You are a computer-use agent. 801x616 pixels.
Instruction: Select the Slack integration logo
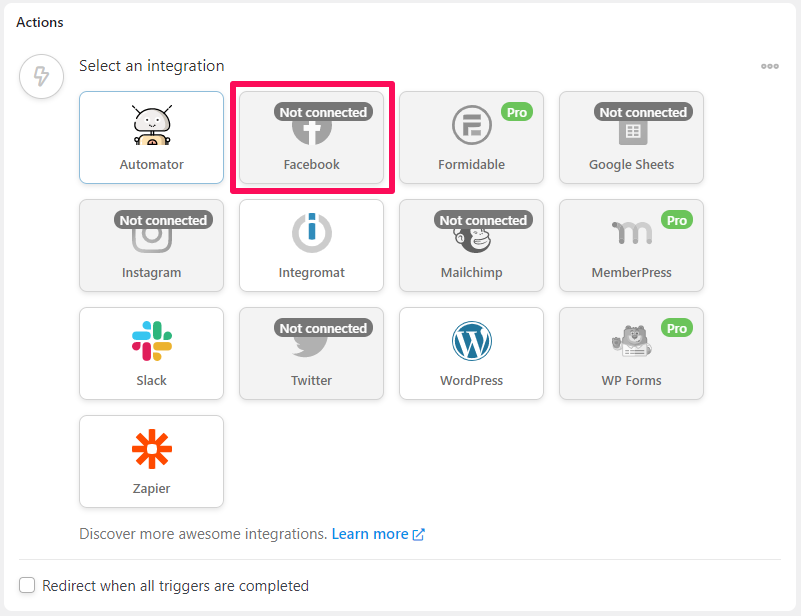(152, 341)
